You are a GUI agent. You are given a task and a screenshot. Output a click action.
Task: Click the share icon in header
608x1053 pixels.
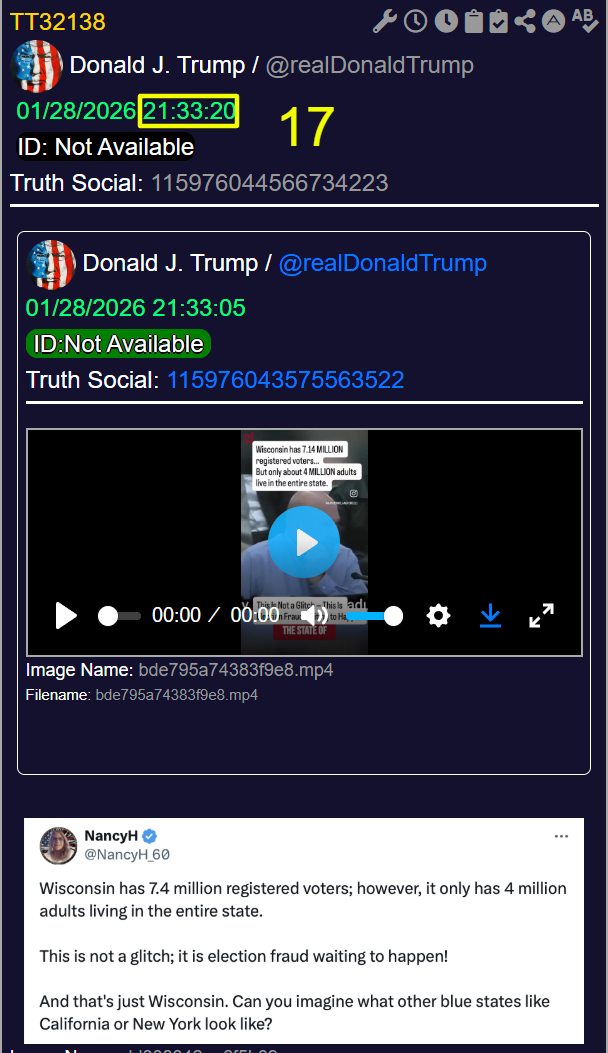click(525, 21)
